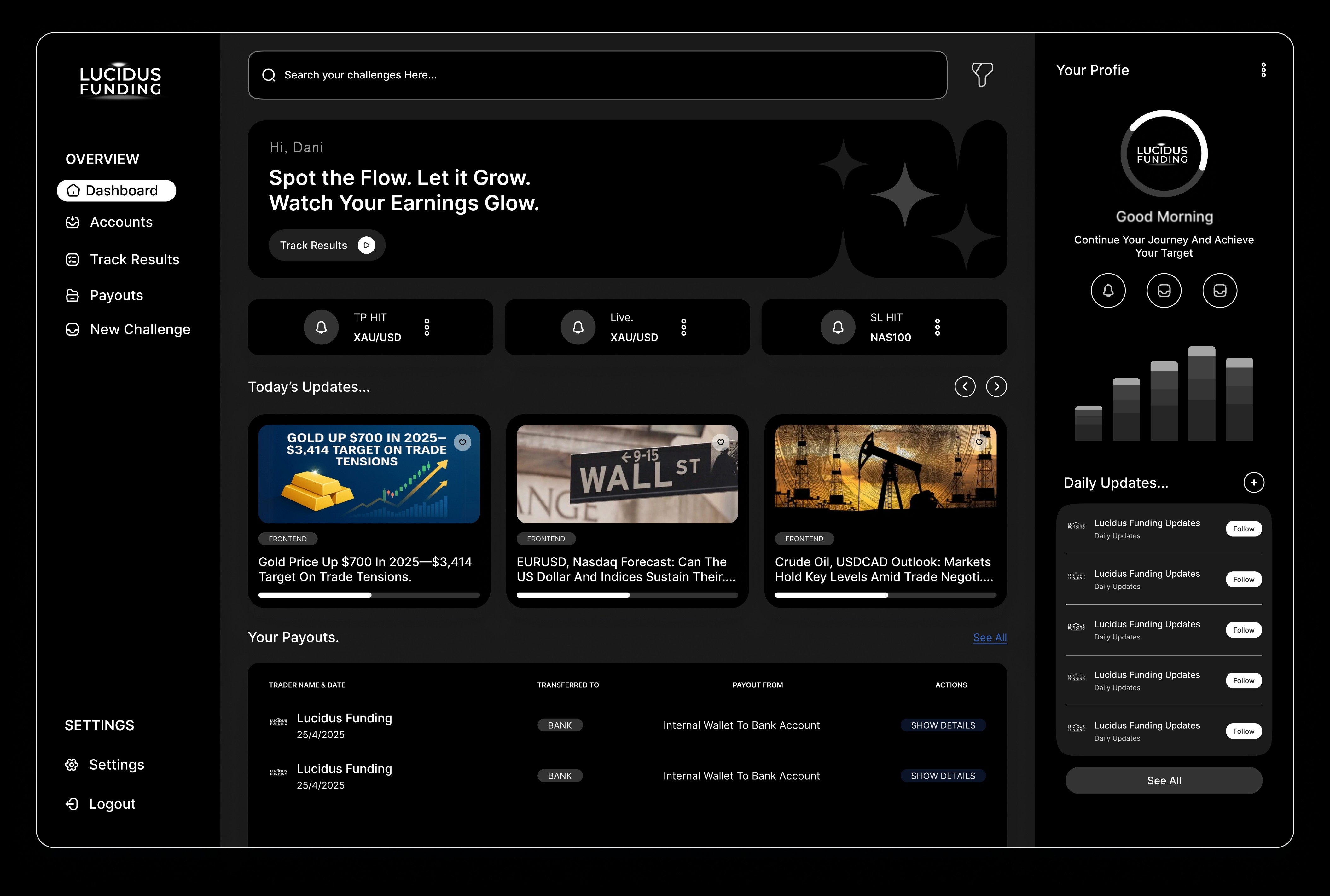1330x896 pixels.
Task: Click the EURUSD Nasdaq card progress bar
Action: coord(627,595)
